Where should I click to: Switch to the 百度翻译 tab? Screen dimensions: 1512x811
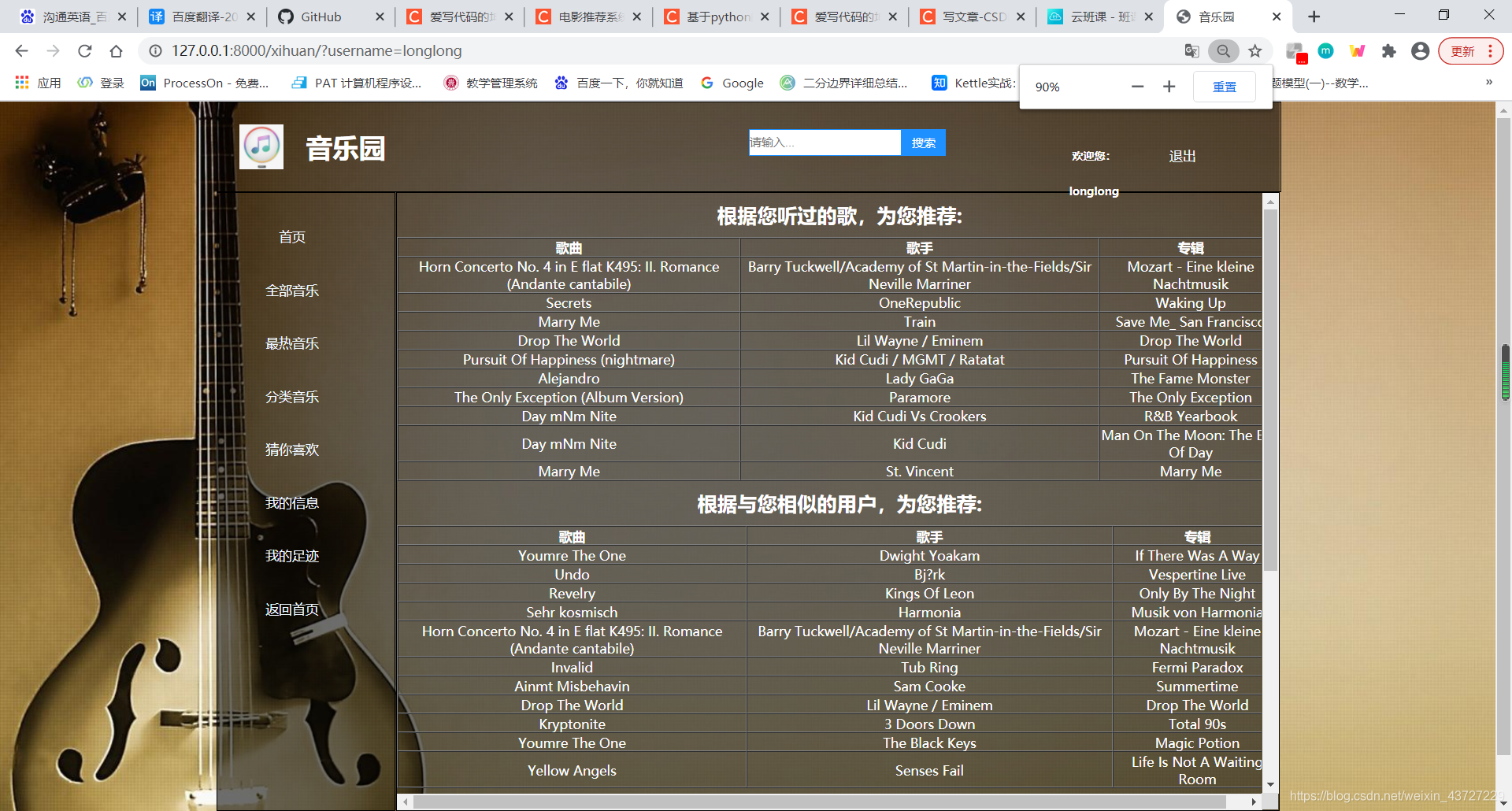(202, 17)
